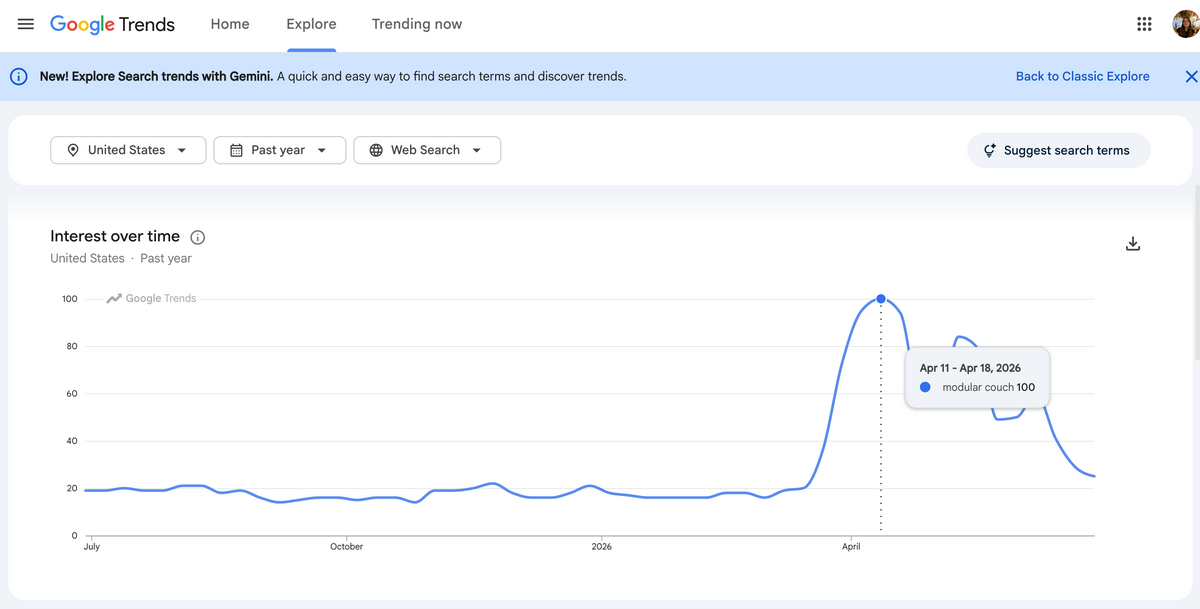1200x609 pixels.
Task: Open the account profile avatar
Action: 1186,24
